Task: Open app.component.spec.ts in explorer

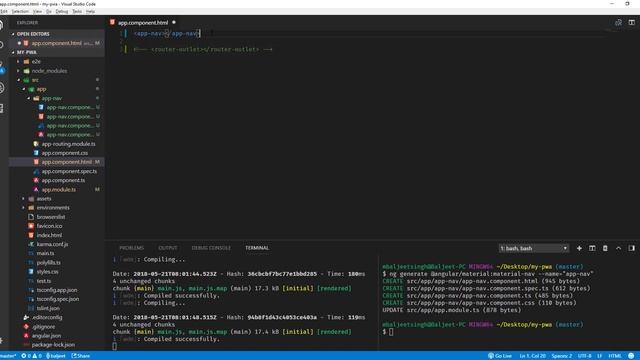Action: (x=69, y=171)
